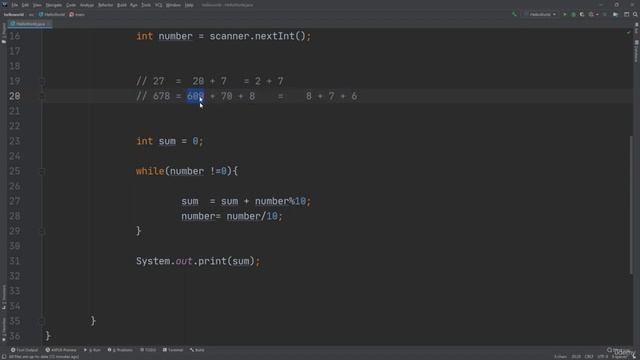Image resolution: width=640 pixels, height=360 pixels.
Task: Click the HelloWorld class breadcrumb
Action: (x=52, y=15)
